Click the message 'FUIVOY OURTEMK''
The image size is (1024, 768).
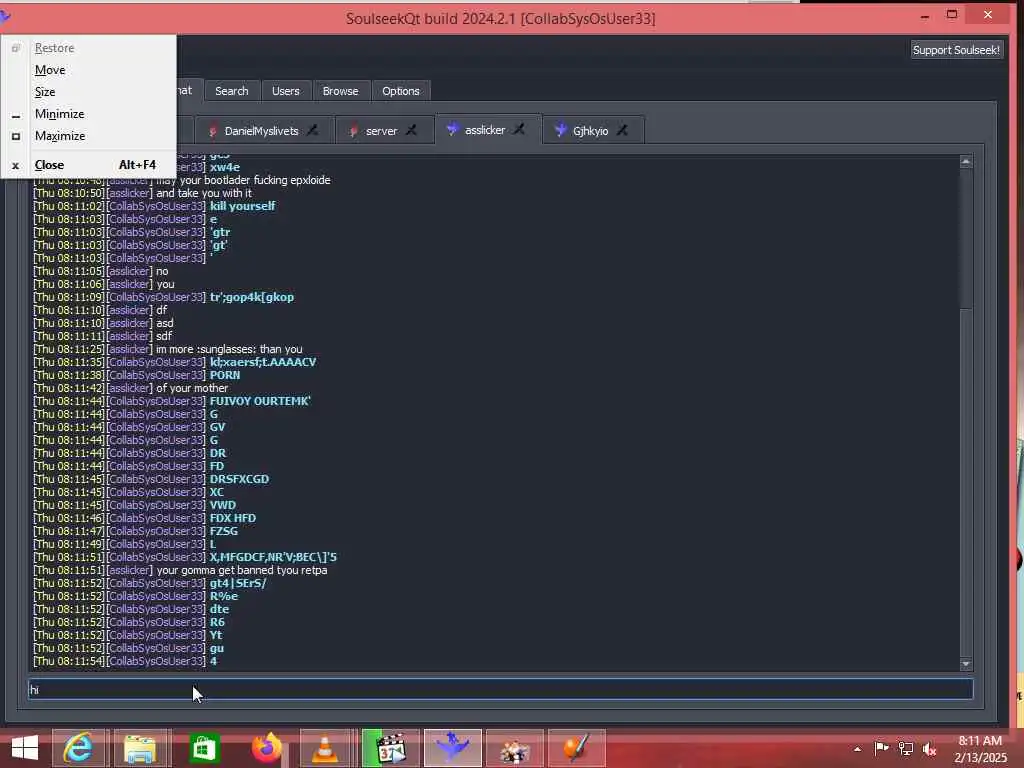click(x=260, y=401)
